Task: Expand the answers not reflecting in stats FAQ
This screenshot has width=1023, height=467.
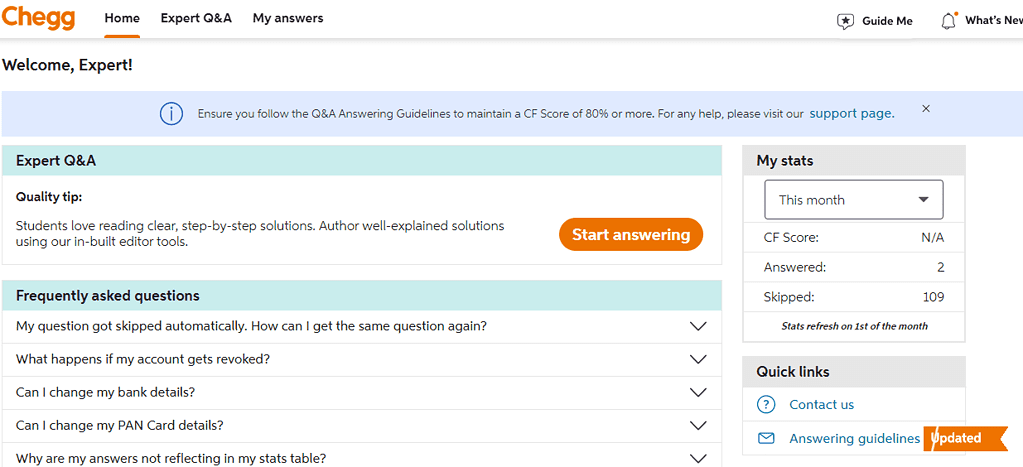Action: [x=361, y=457]
